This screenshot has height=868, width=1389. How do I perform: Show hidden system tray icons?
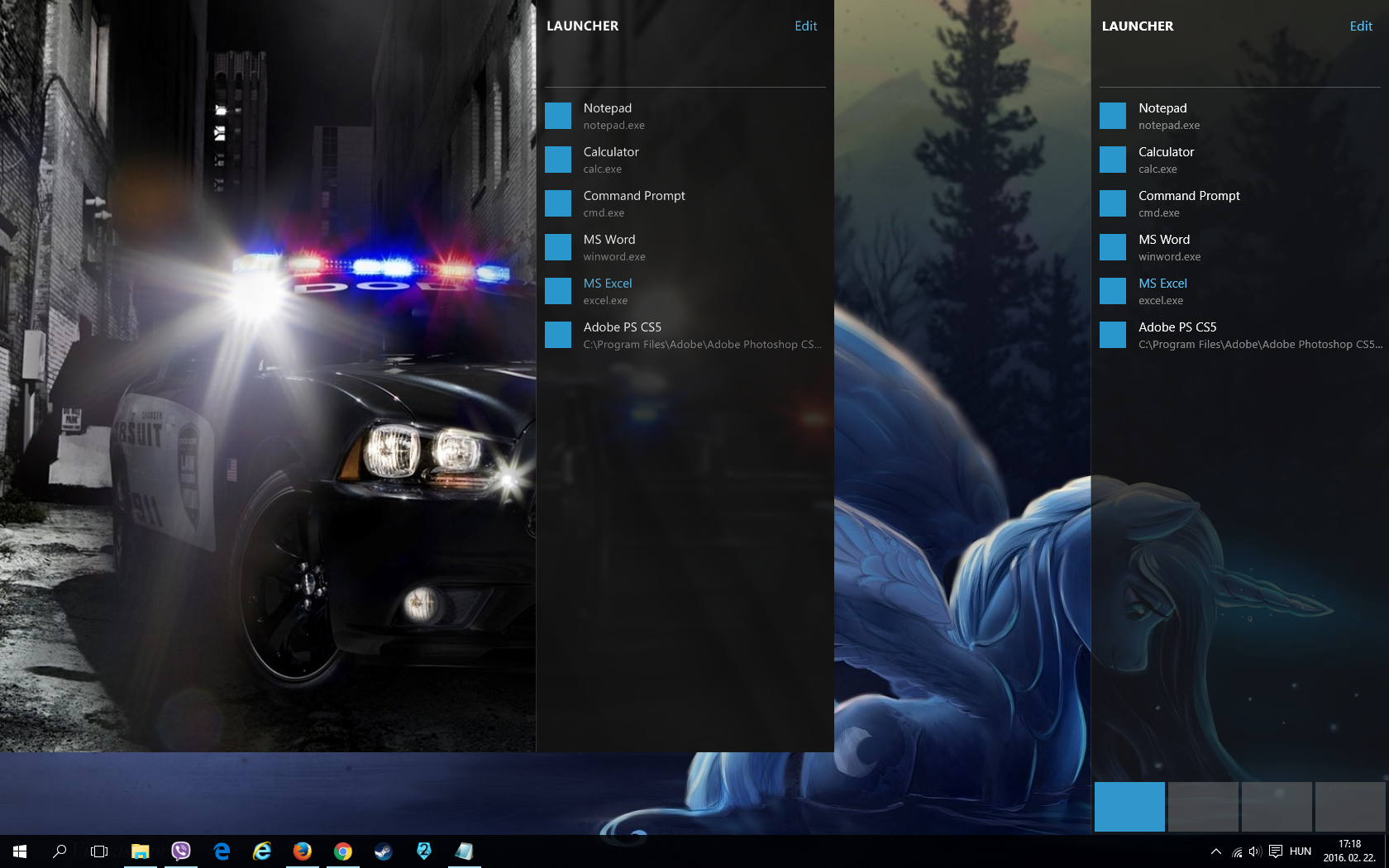click(1216, 851)
